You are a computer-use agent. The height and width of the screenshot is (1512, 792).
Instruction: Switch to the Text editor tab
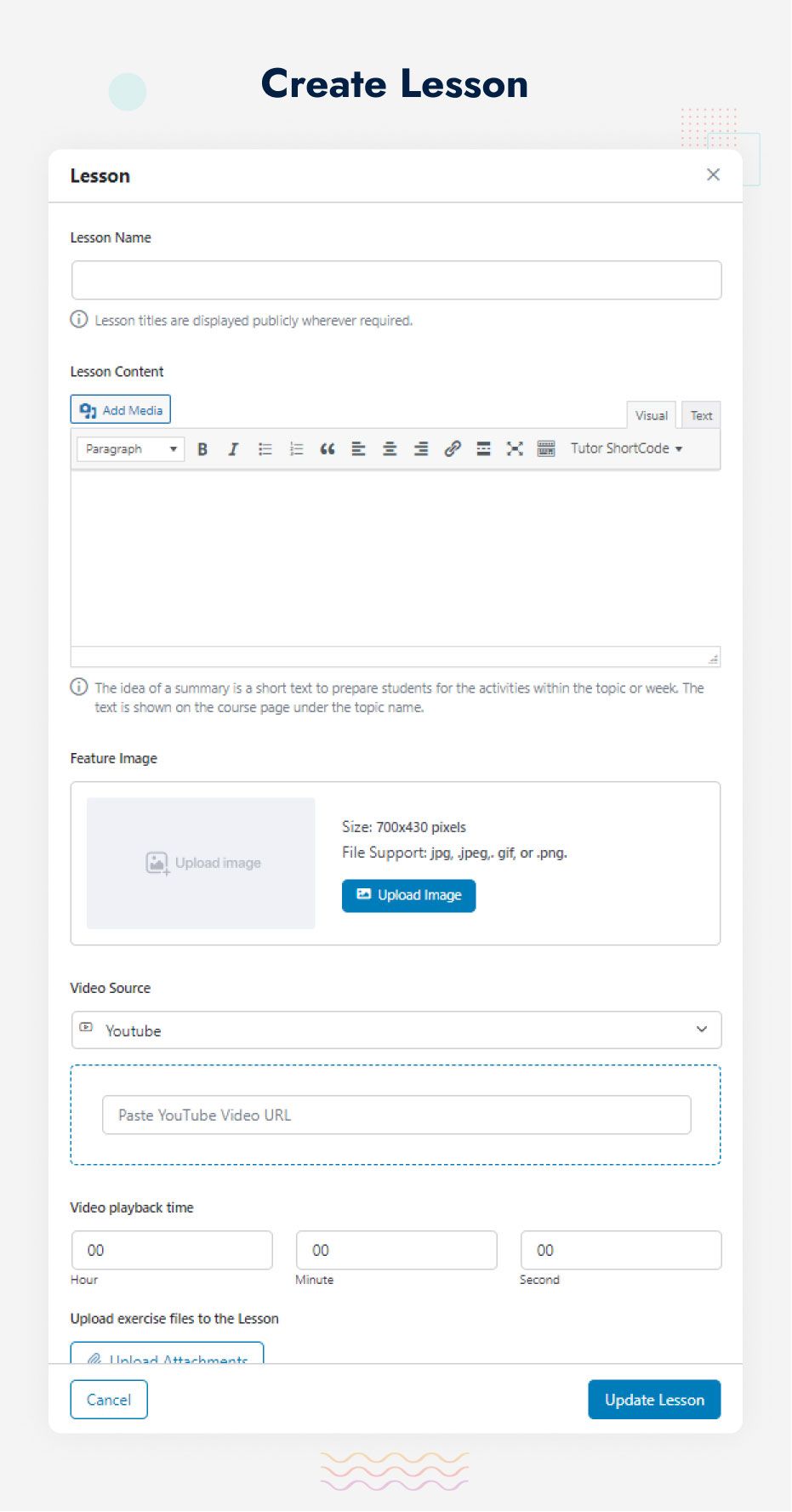coord(701,415)
